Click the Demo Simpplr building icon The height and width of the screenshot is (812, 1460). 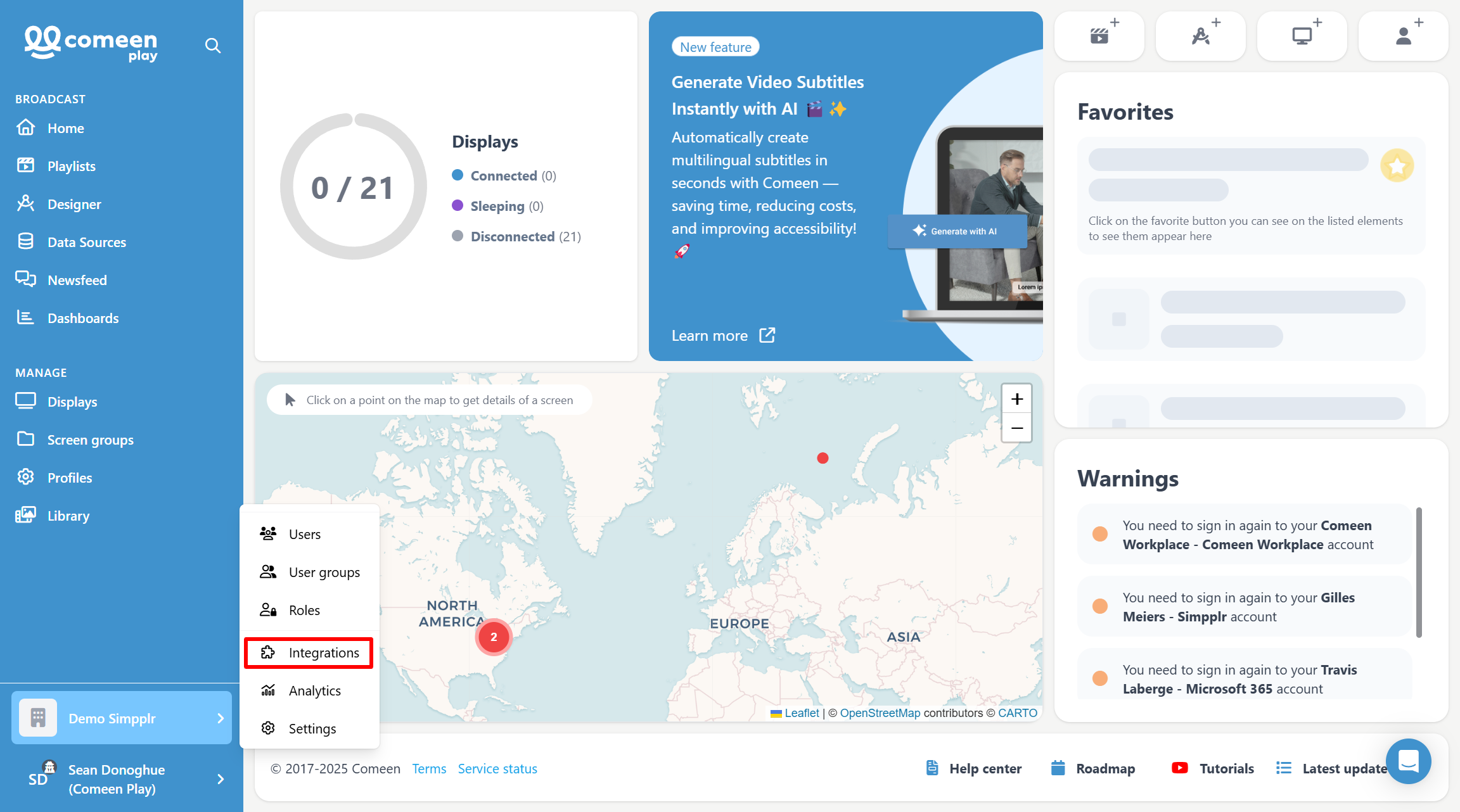point(38,718)
